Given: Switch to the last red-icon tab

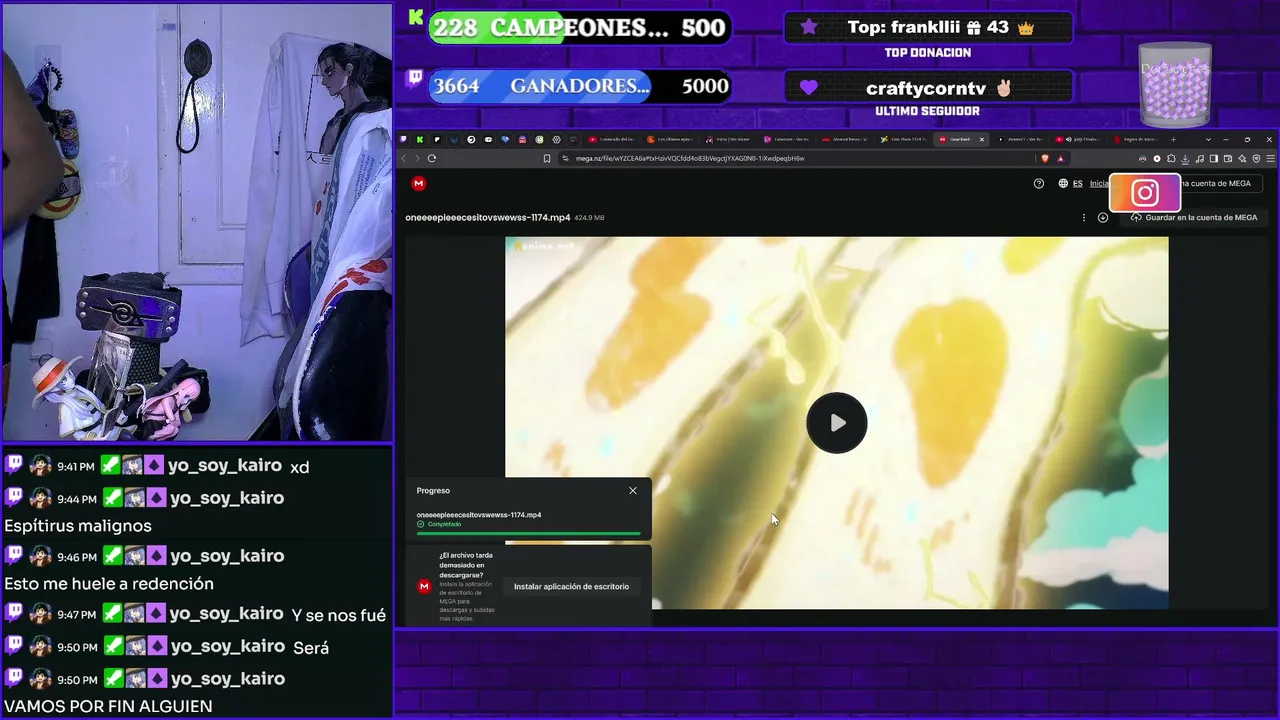Looking at the screenshot, I should (1136, 139).
